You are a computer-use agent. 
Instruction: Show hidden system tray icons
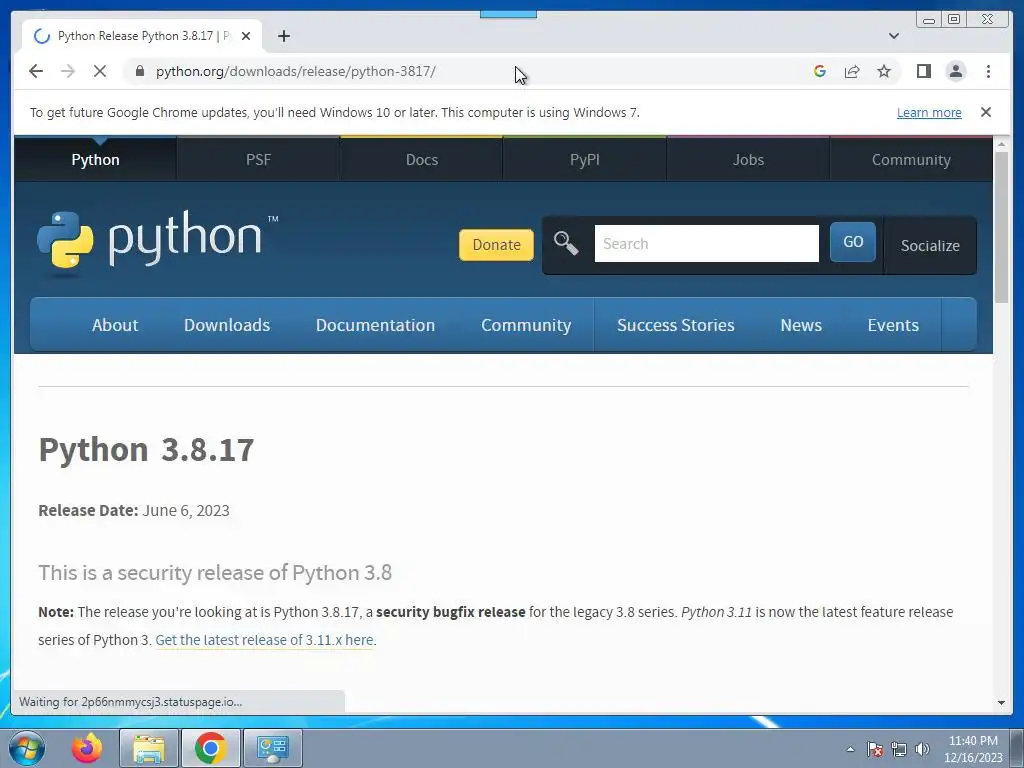pos(850,749)
